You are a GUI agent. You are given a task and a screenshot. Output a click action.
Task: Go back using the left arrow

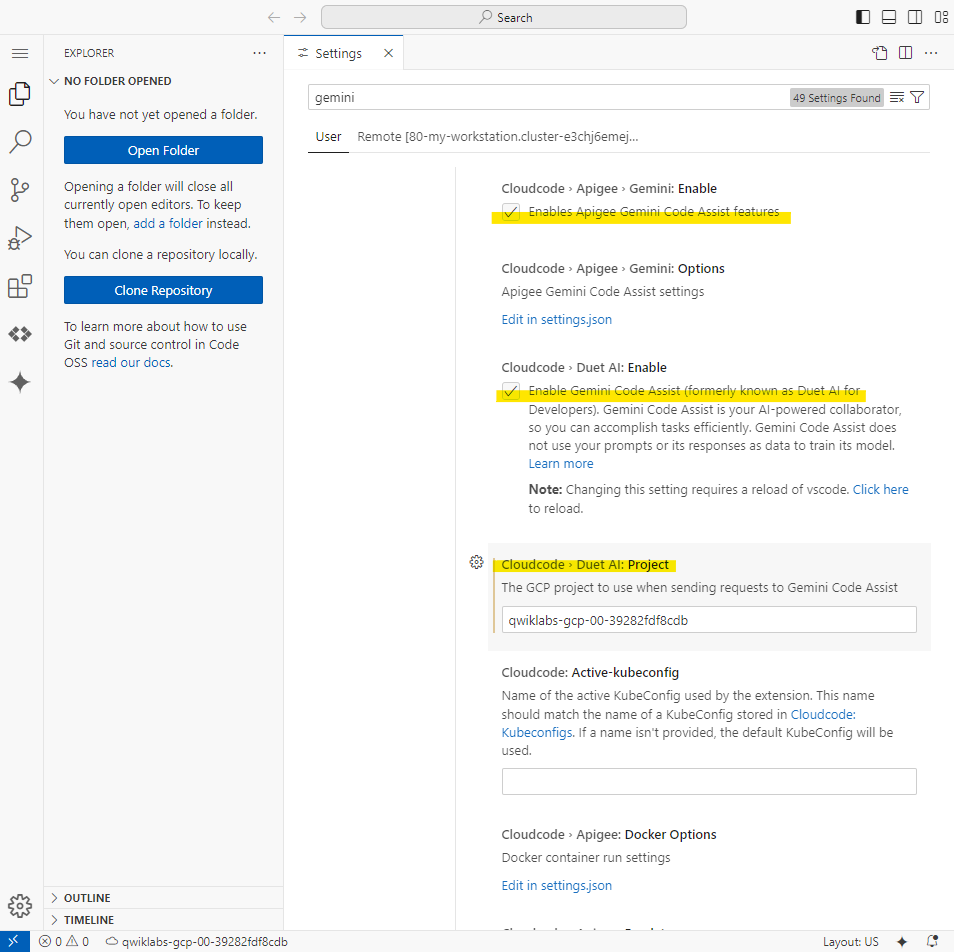click(x=274, y=18)
